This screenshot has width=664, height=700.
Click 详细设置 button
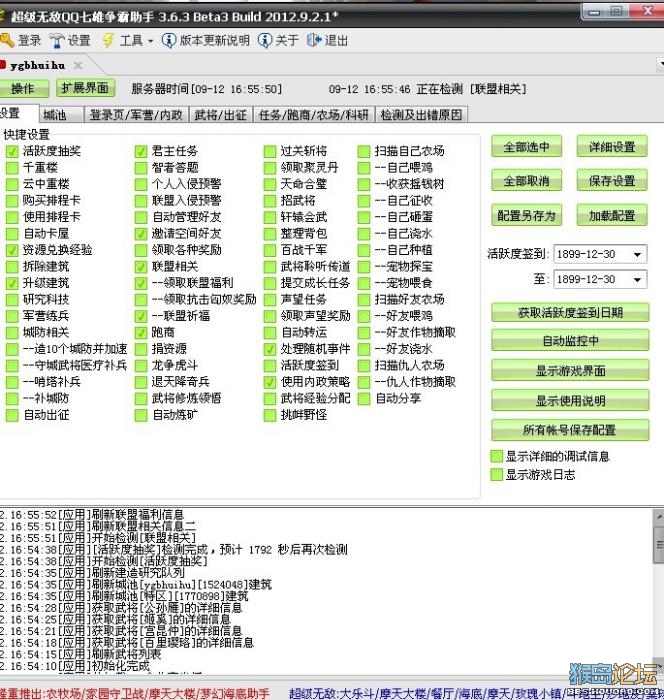pyautogui.click(x=612, y=146)
